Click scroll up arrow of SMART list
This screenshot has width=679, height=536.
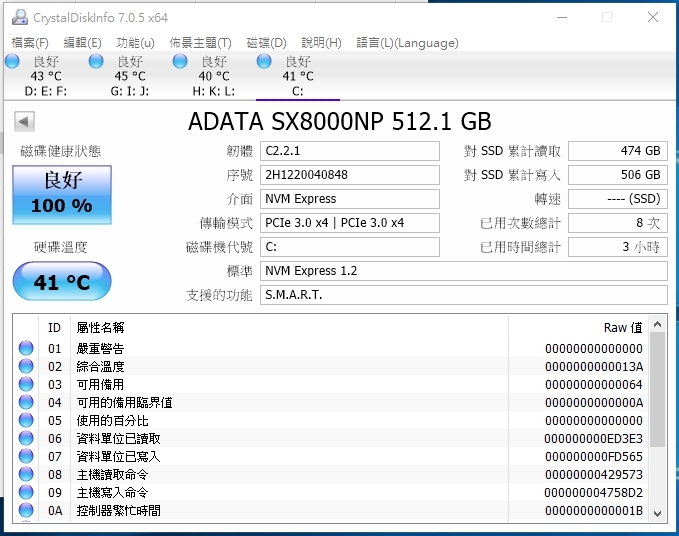coord(657,324)
